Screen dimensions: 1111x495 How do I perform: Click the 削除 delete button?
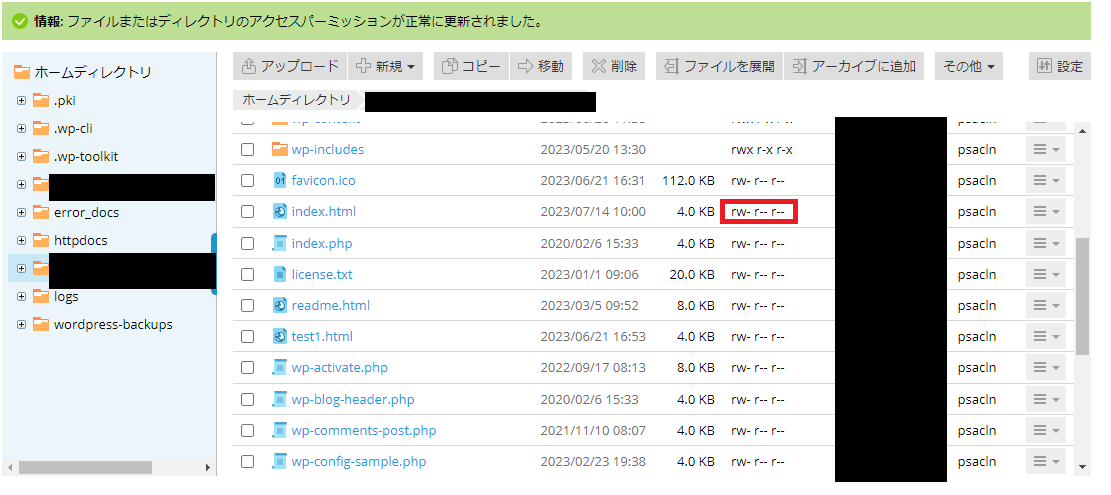click(614, 66)
